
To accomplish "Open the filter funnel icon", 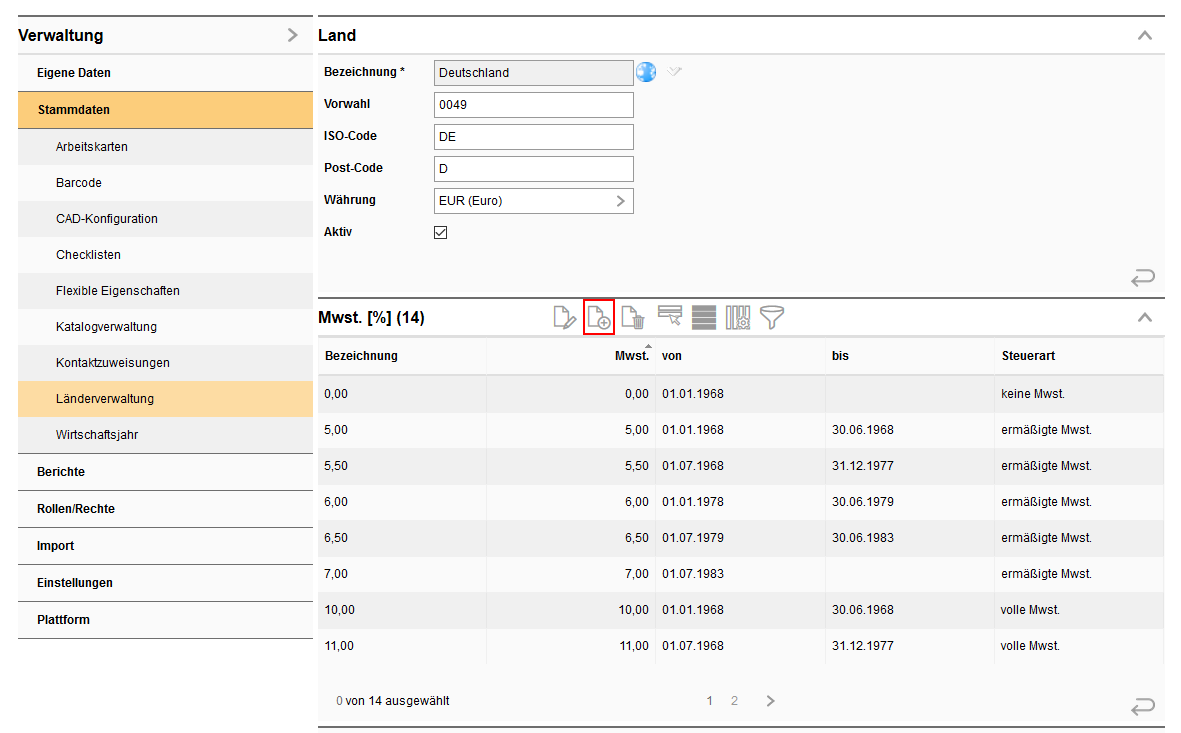I will point(772,318).
